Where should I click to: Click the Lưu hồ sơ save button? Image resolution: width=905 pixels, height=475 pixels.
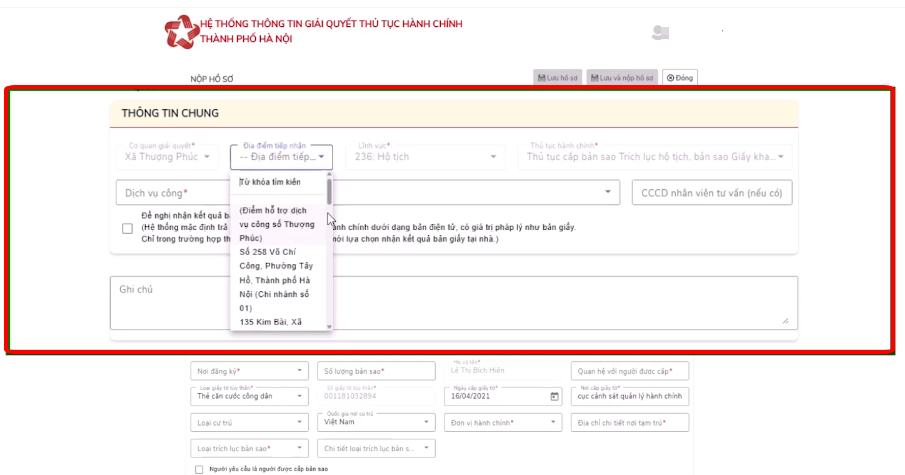point(557,77)
